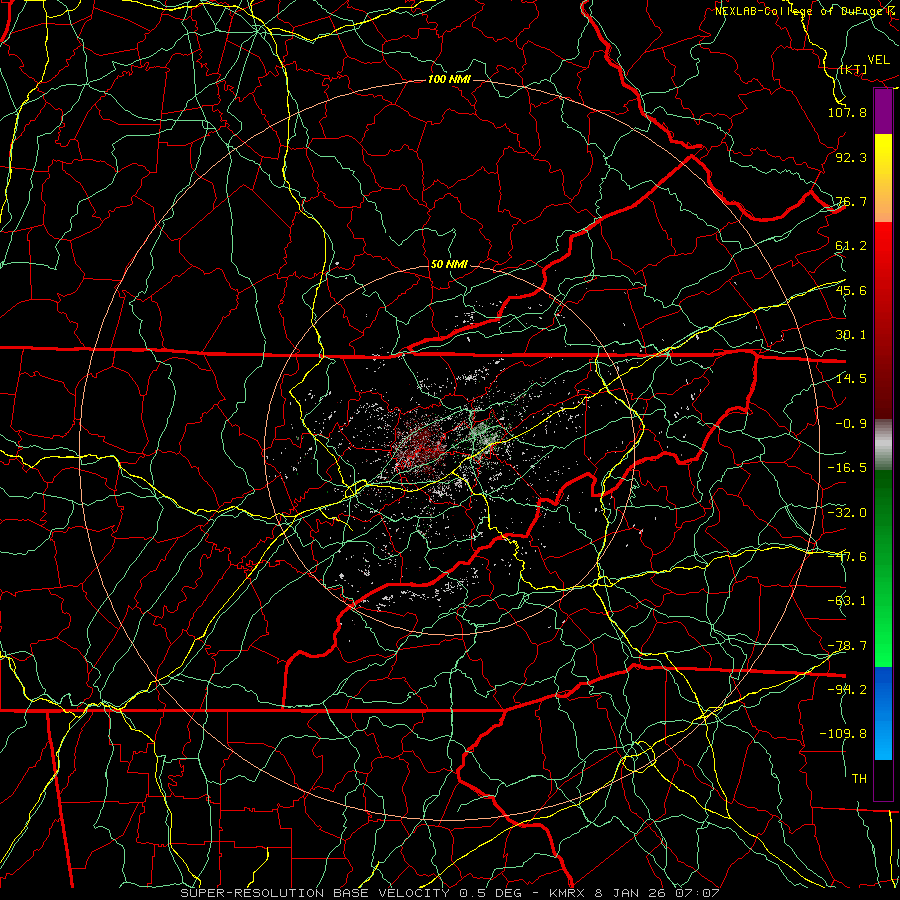The height and width of the screenshot is (900, 900).
Task: Click the -109.8 velocity scale value
Action: [843, 734]
